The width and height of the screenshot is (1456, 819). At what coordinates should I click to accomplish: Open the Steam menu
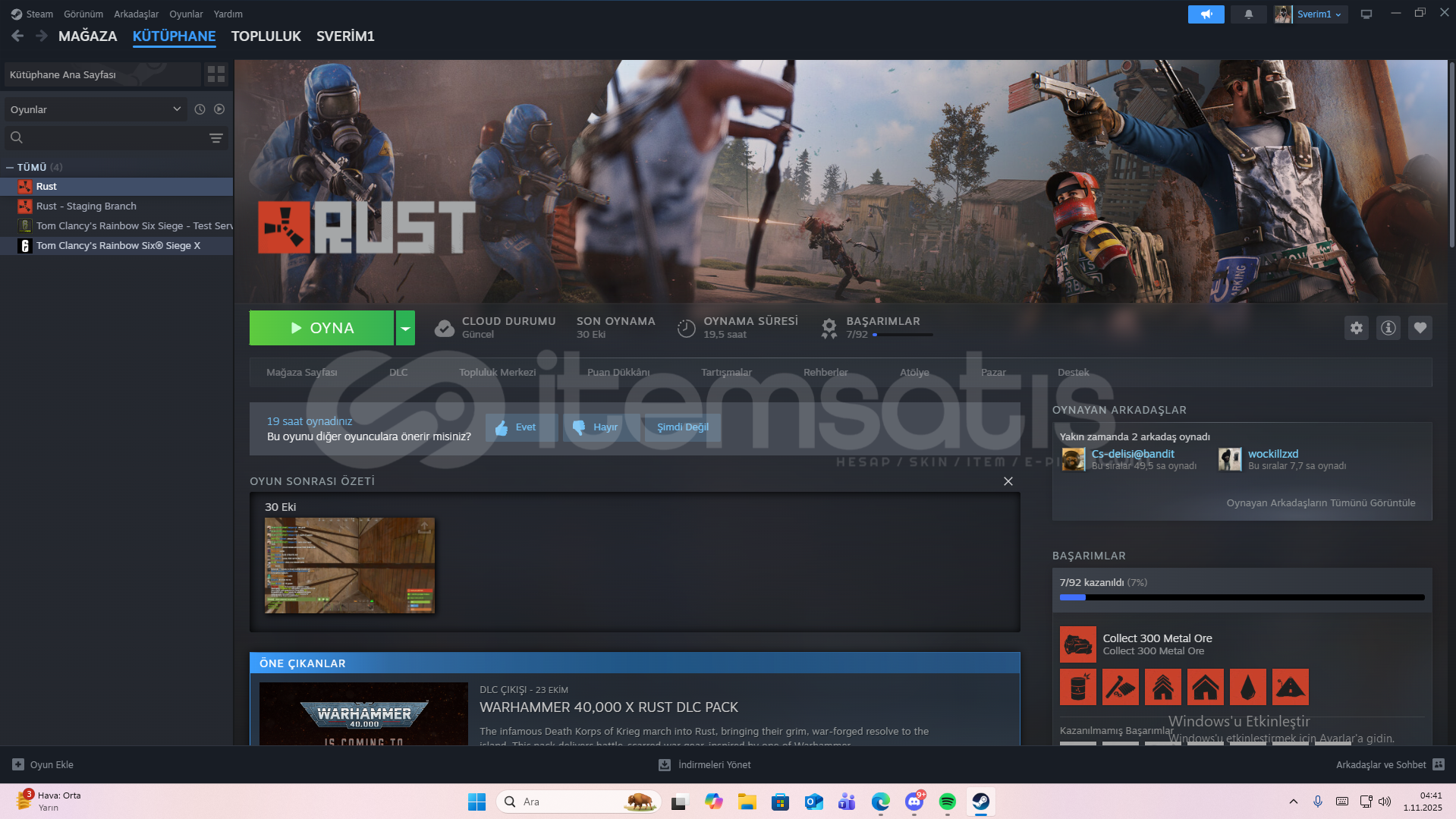[39, 14]
